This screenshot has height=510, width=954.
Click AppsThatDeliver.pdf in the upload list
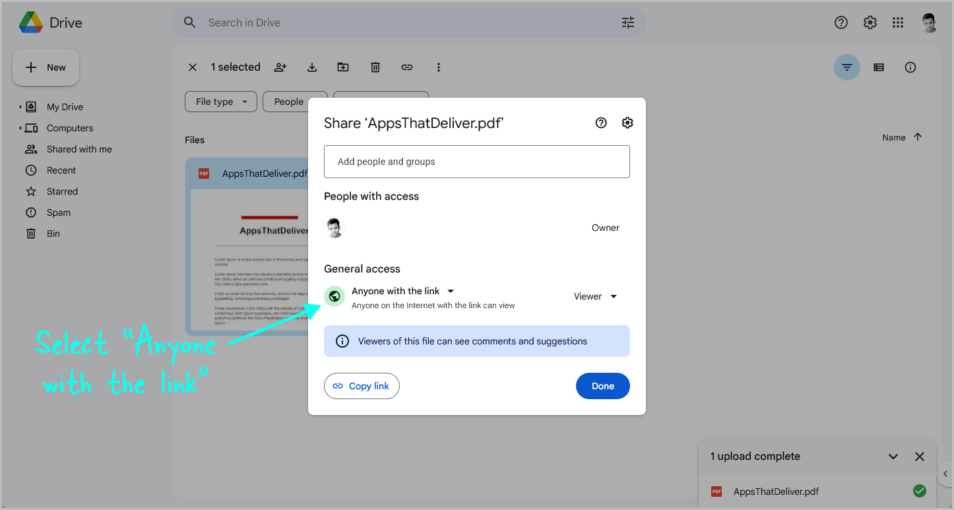776,491
